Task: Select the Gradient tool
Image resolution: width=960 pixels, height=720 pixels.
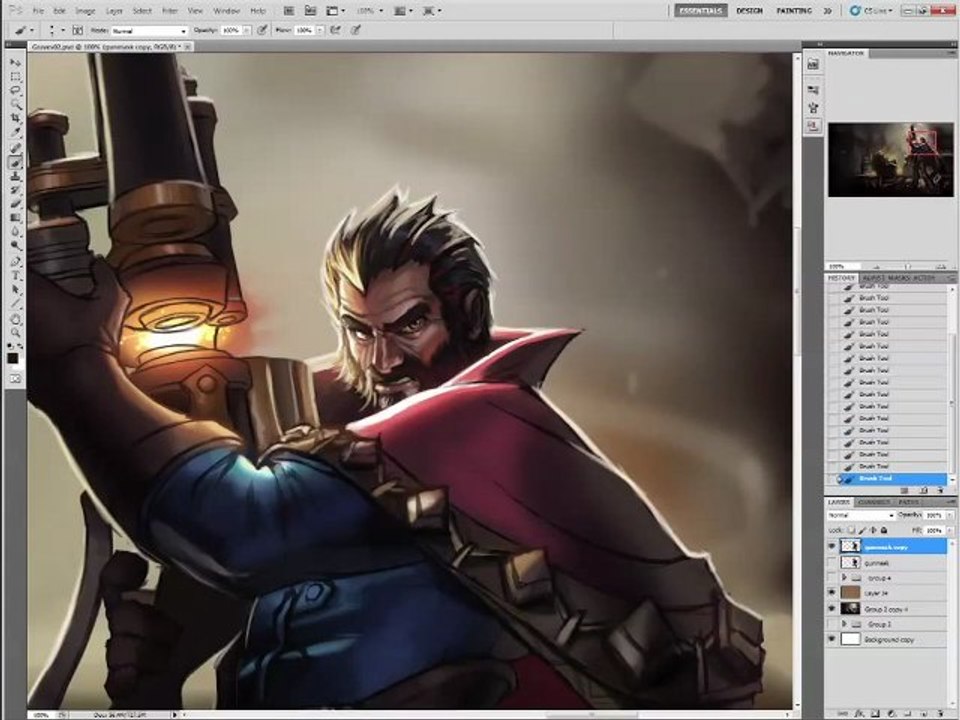Action: click(15, 218)
